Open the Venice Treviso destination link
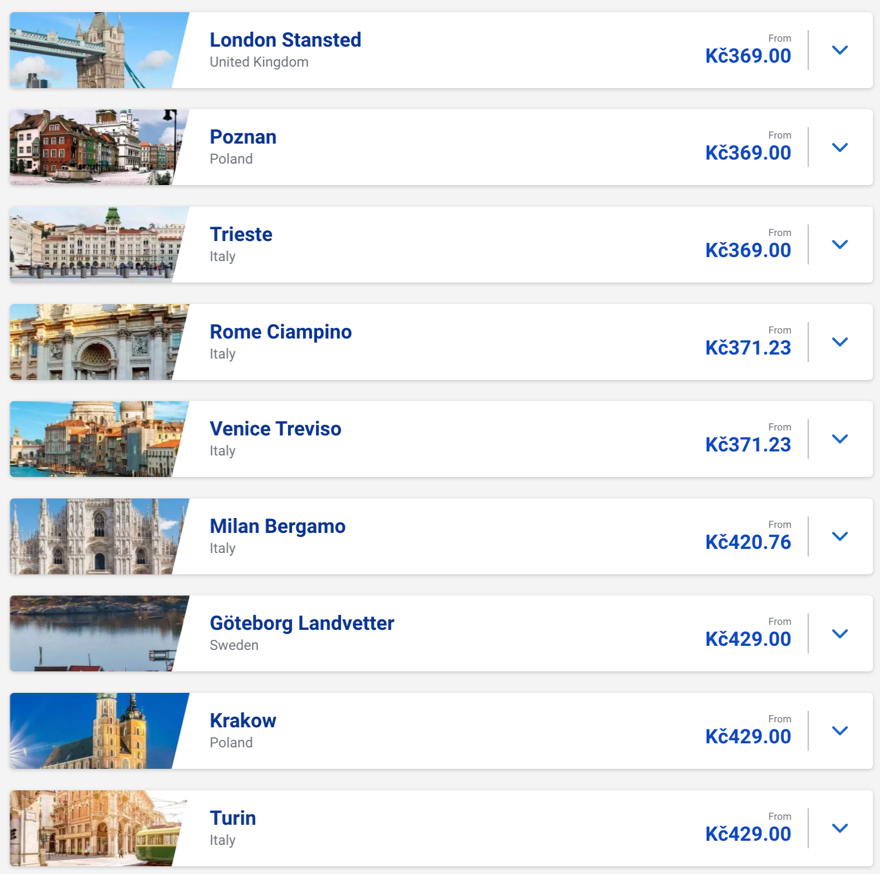Screen dimensions: 881x874 click(x=275, y=428)
